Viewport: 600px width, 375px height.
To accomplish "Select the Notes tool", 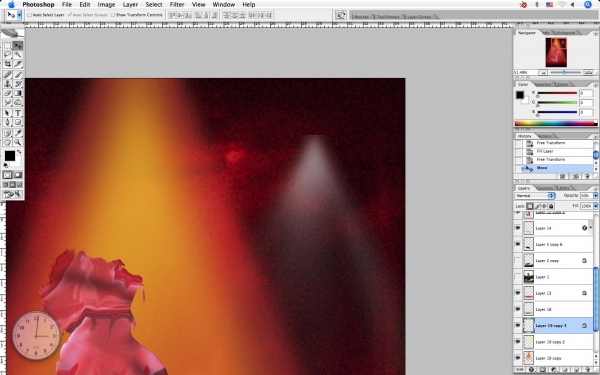I will pos(7,133).
